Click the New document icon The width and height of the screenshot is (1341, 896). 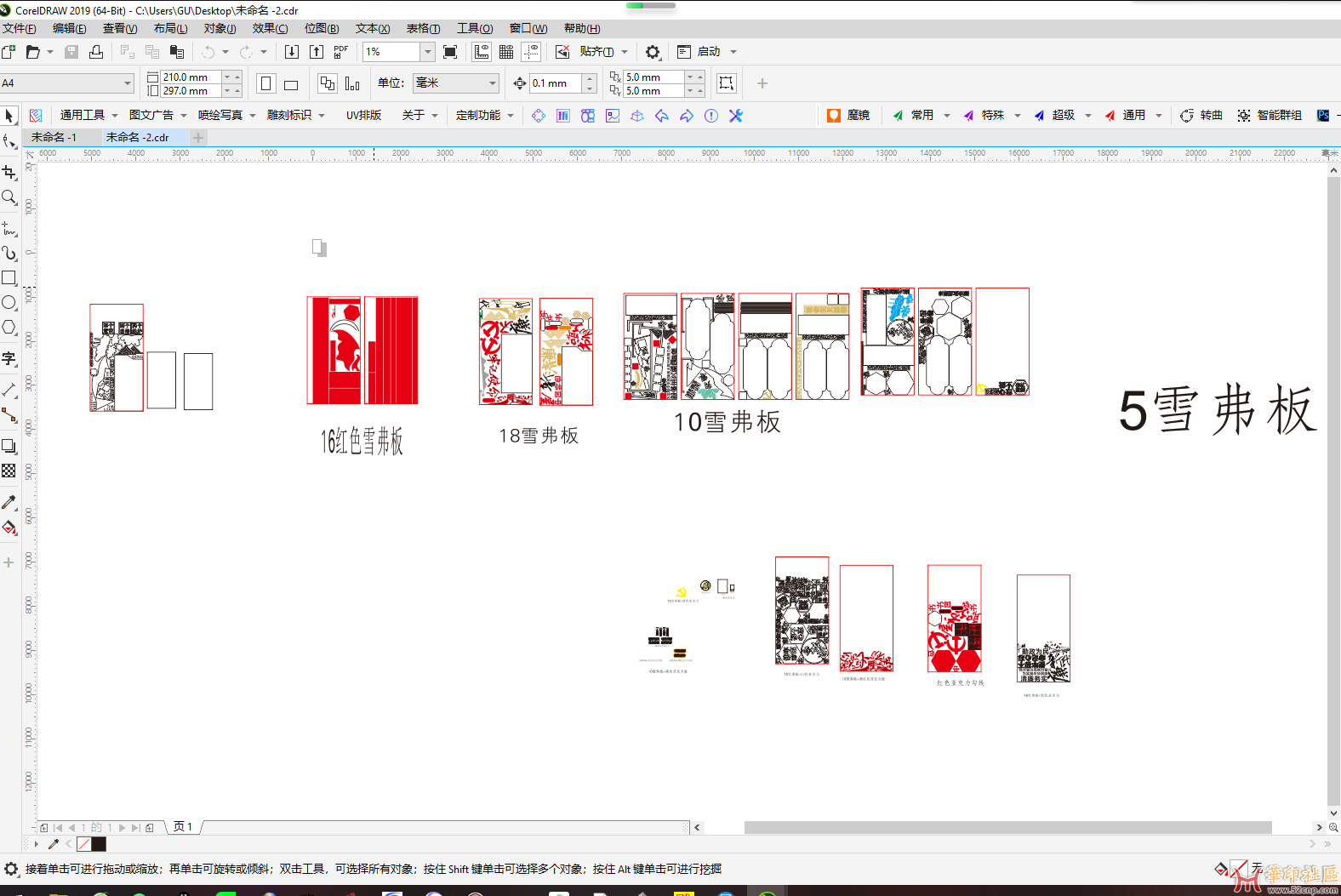tap(9, 52)
